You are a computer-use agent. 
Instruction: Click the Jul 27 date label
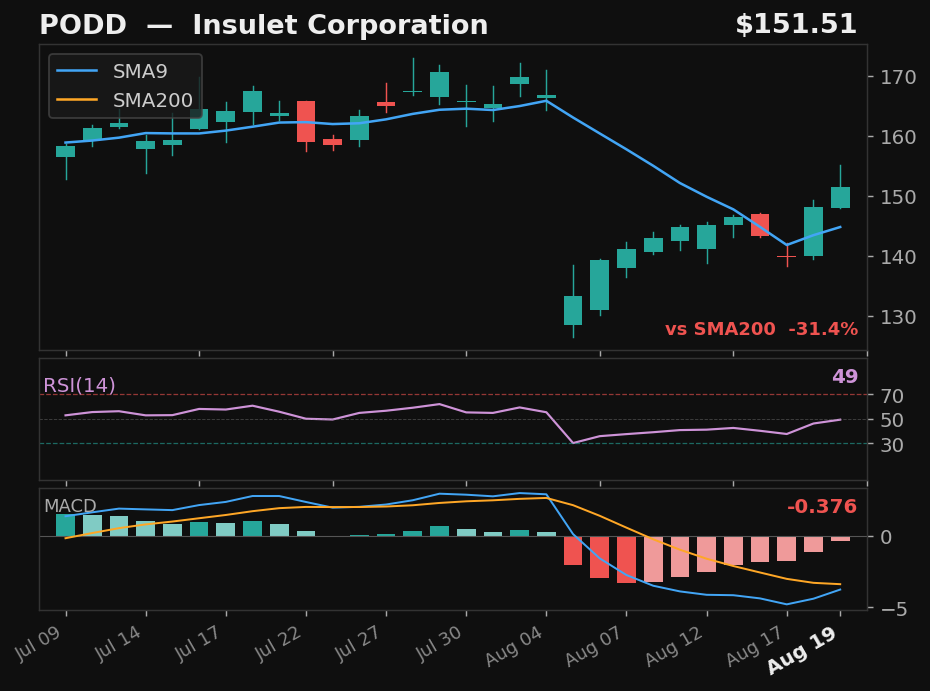point(358,644)
